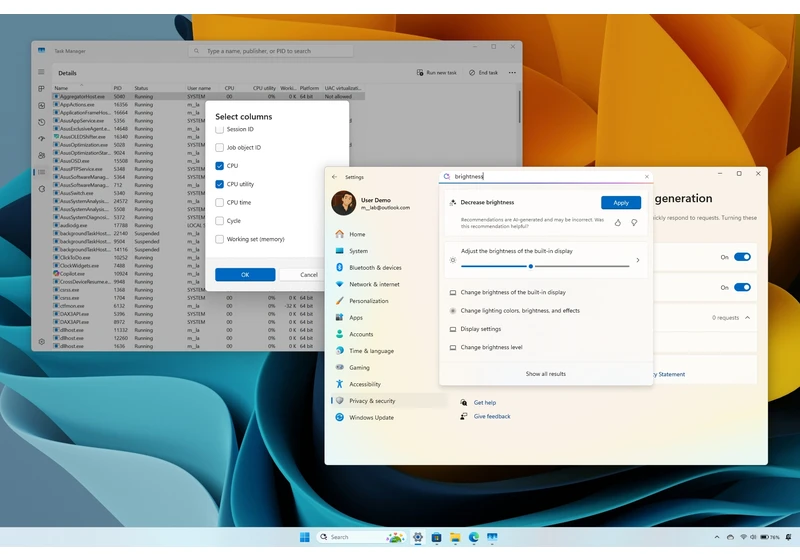Open Task Manager settings gear icon
Viewport: 800px width, 560px height.
tap(41, 341)
